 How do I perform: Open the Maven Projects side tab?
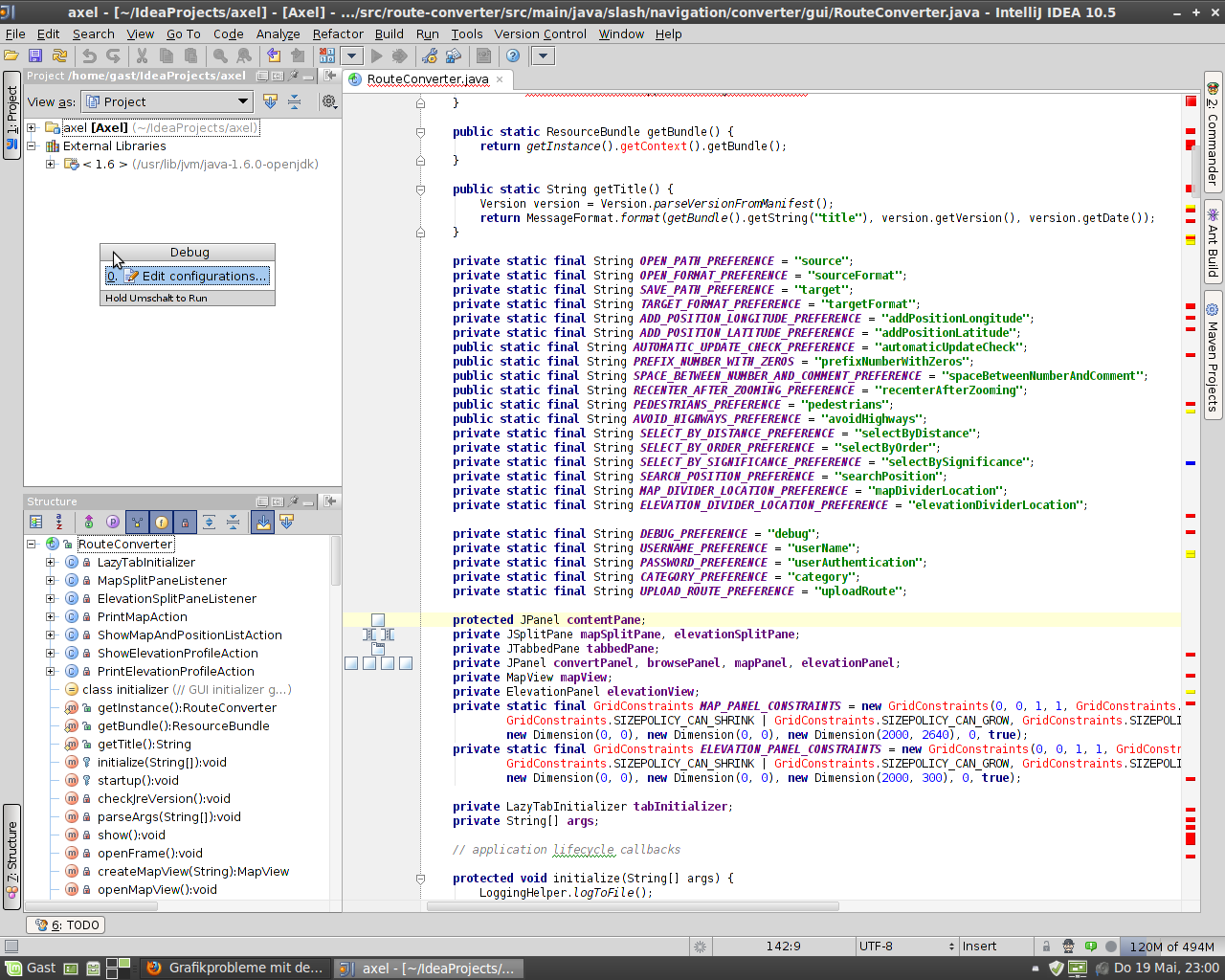(x=1213, y=356)
